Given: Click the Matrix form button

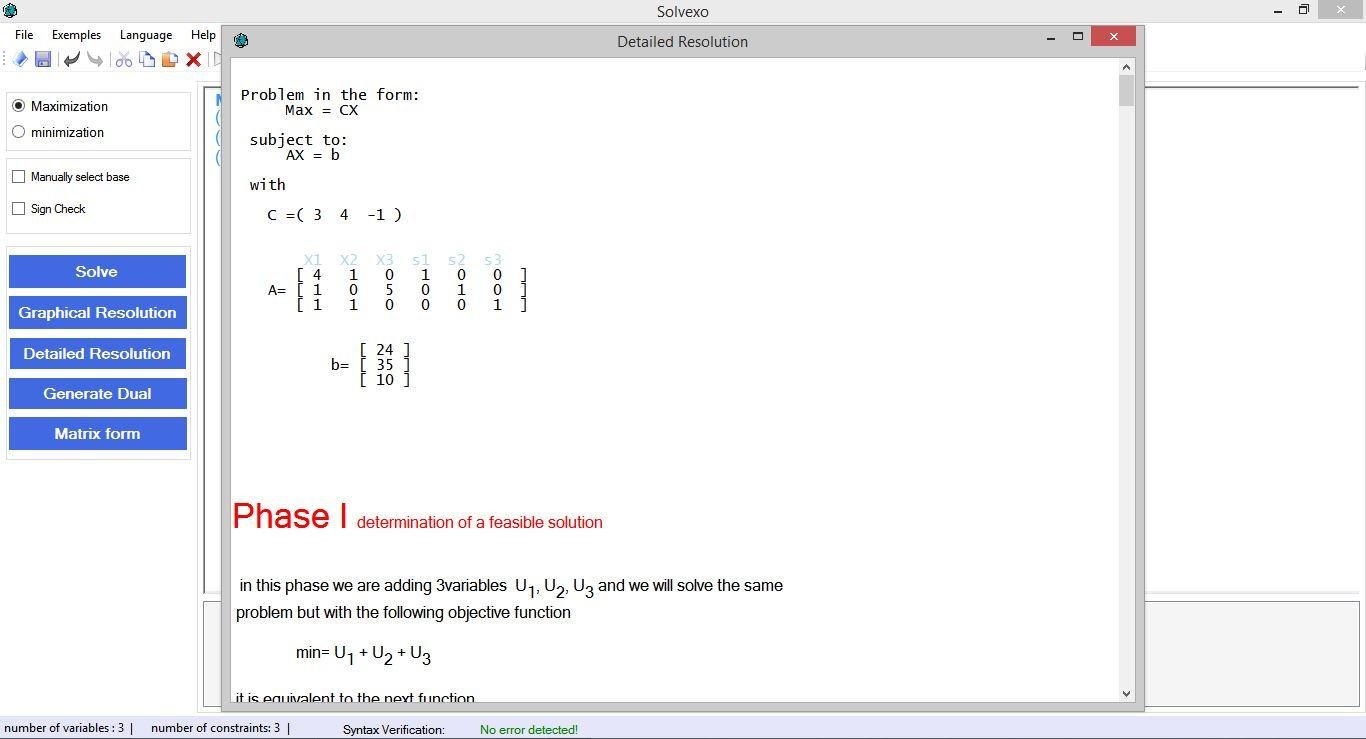Looking at the screenshot, I should [97, 434].
